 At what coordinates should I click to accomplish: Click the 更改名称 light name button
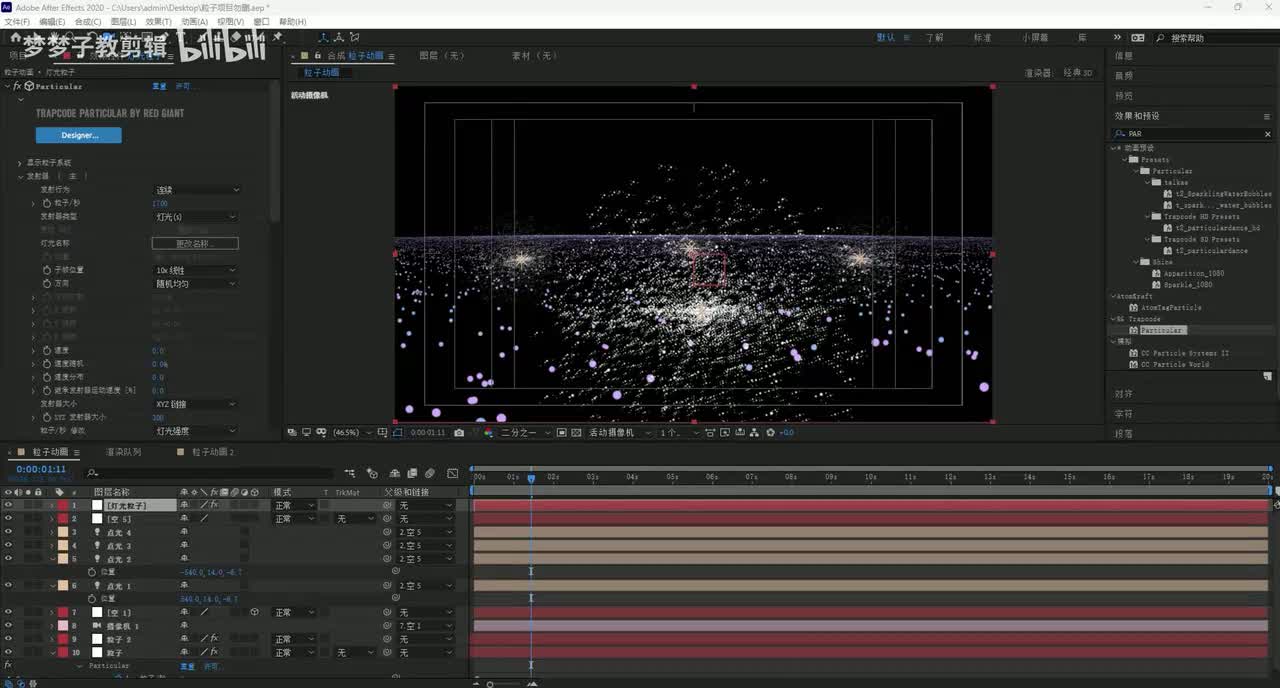click(195, 243)
